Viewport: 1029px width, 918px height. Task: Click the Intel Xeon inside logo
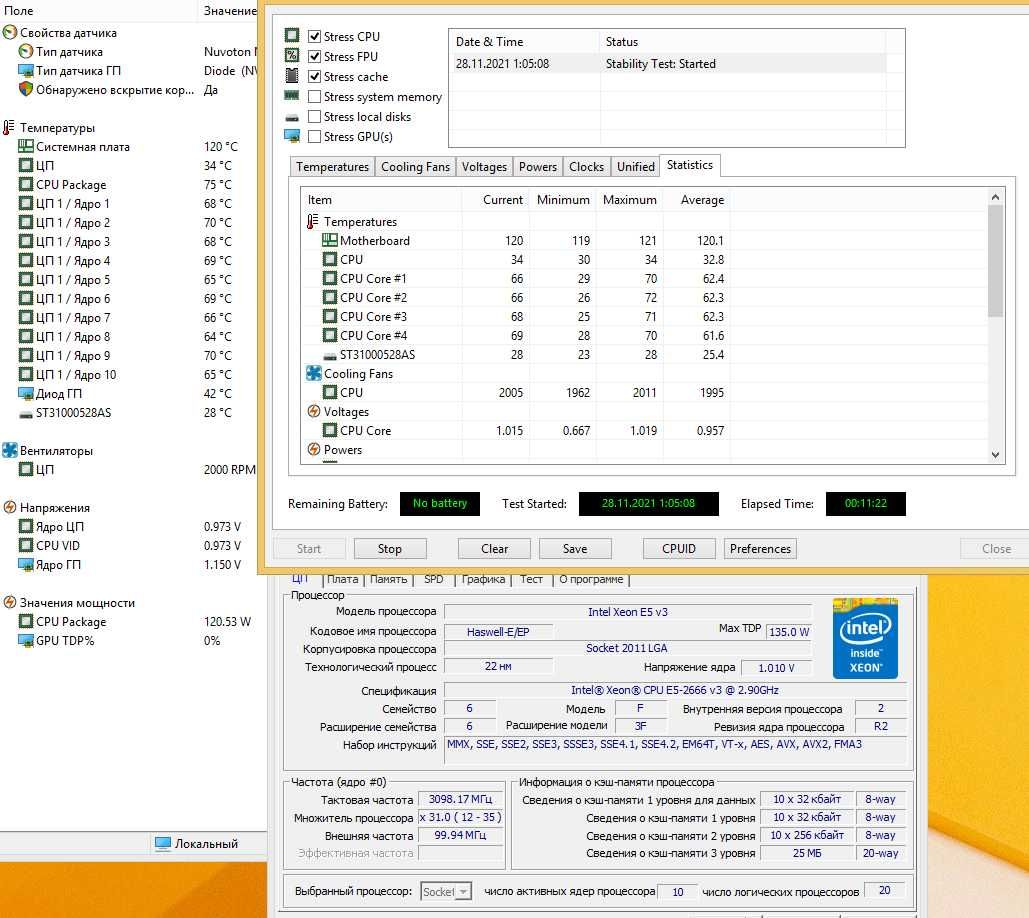tap(865, 638)
